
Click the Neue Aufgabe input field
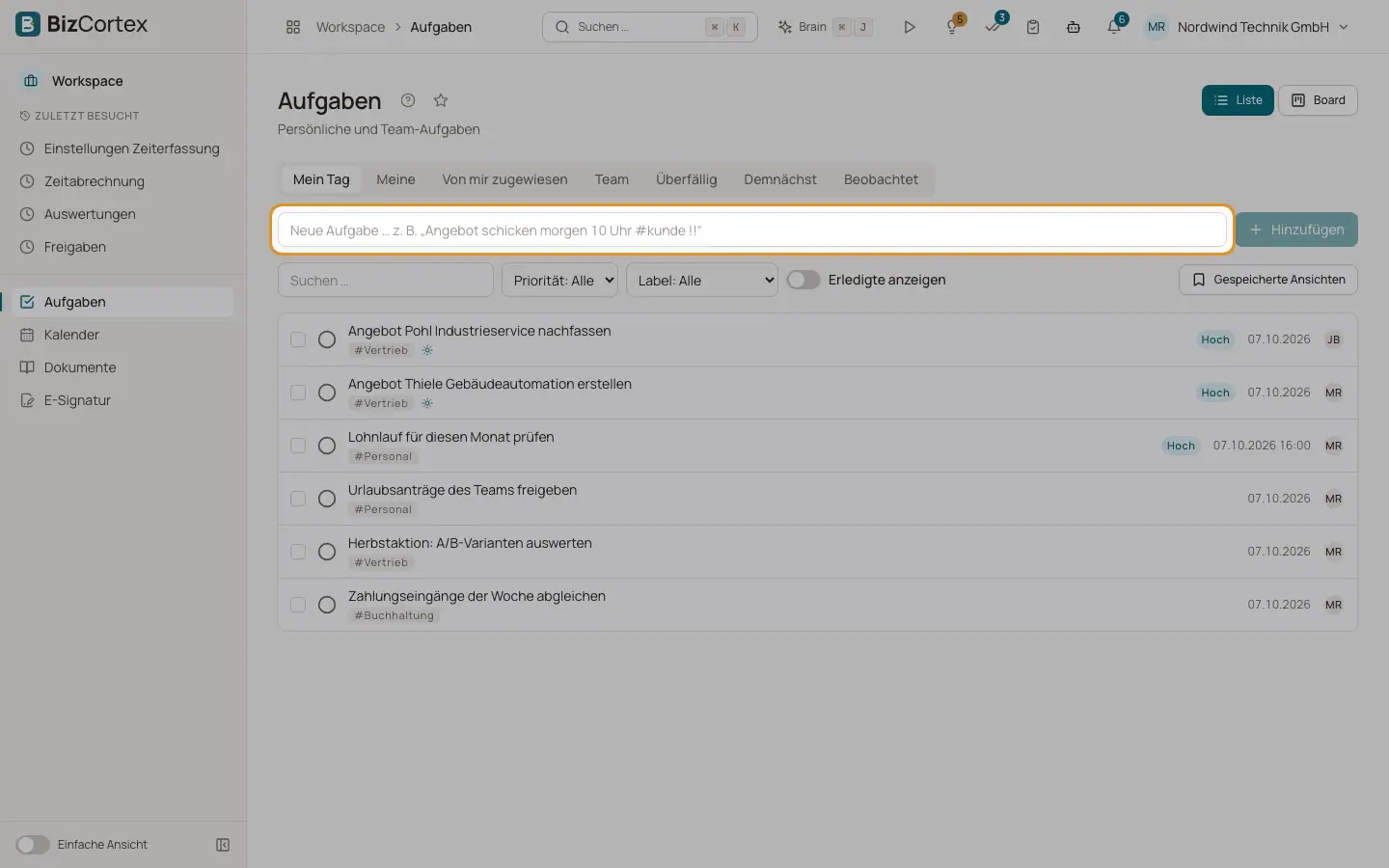pos(752,230)
